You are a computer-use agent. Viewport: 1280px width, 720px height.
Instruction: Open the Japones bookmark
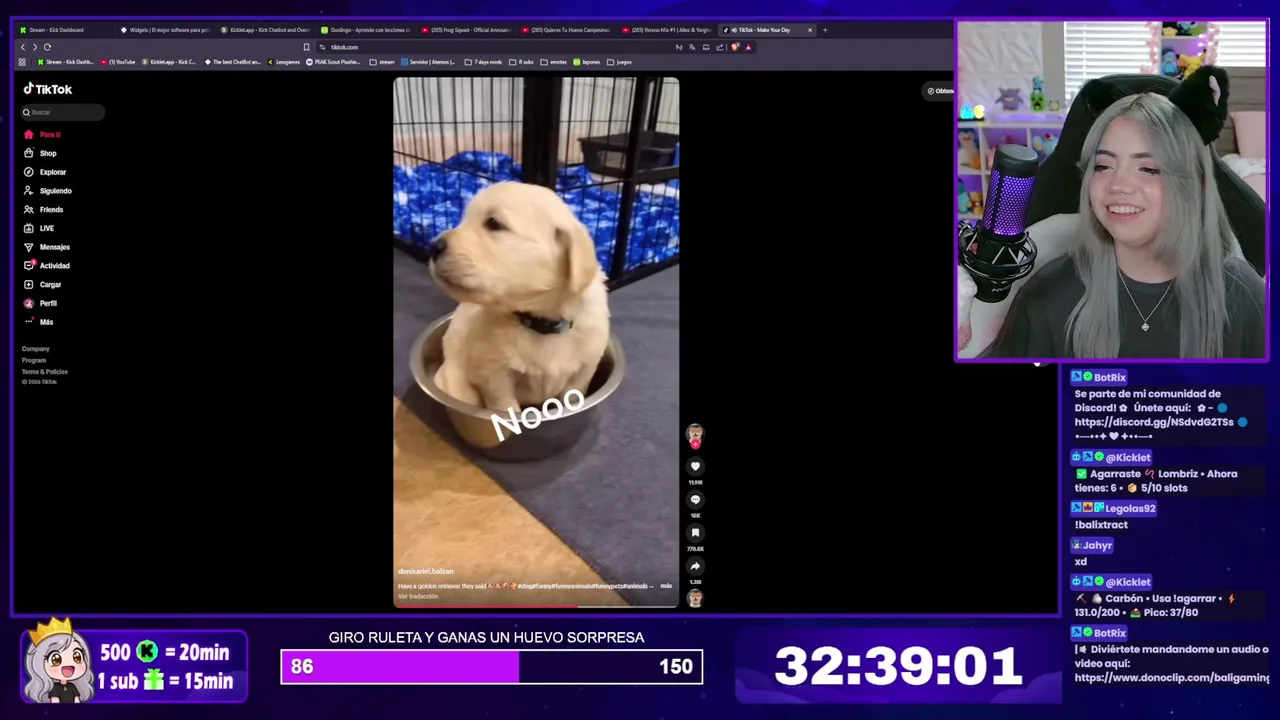tap(586, 62)
